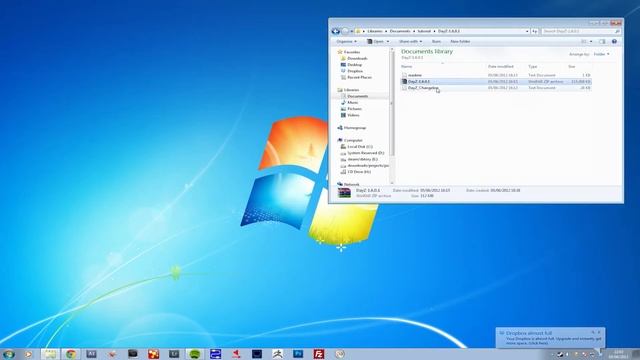Open Spotify from taskbar
This screenshot has height=360, width=640.
click(x=195, y=354)
